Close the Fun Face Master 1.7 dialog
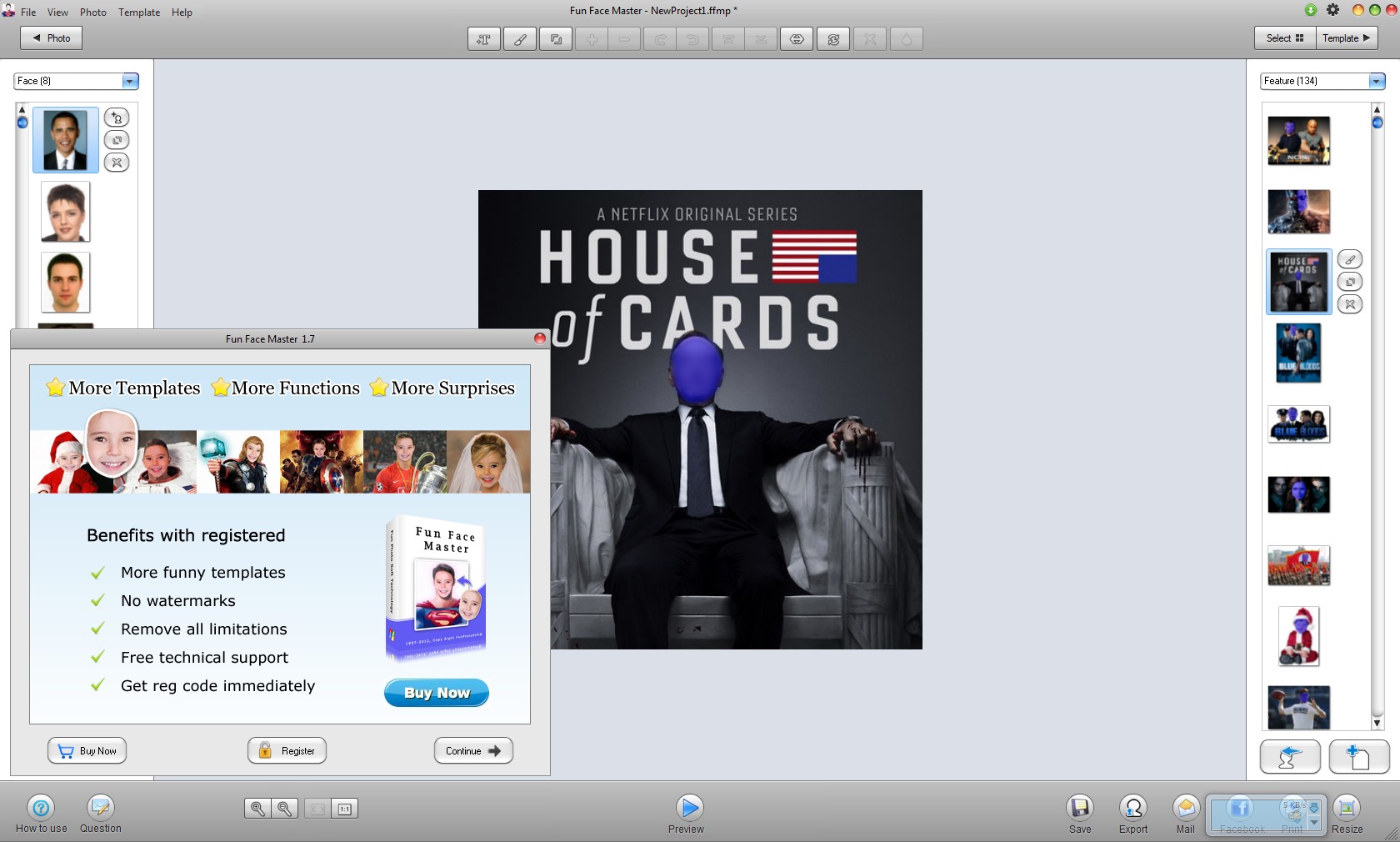1400x842 pixels. click(539, 338)
